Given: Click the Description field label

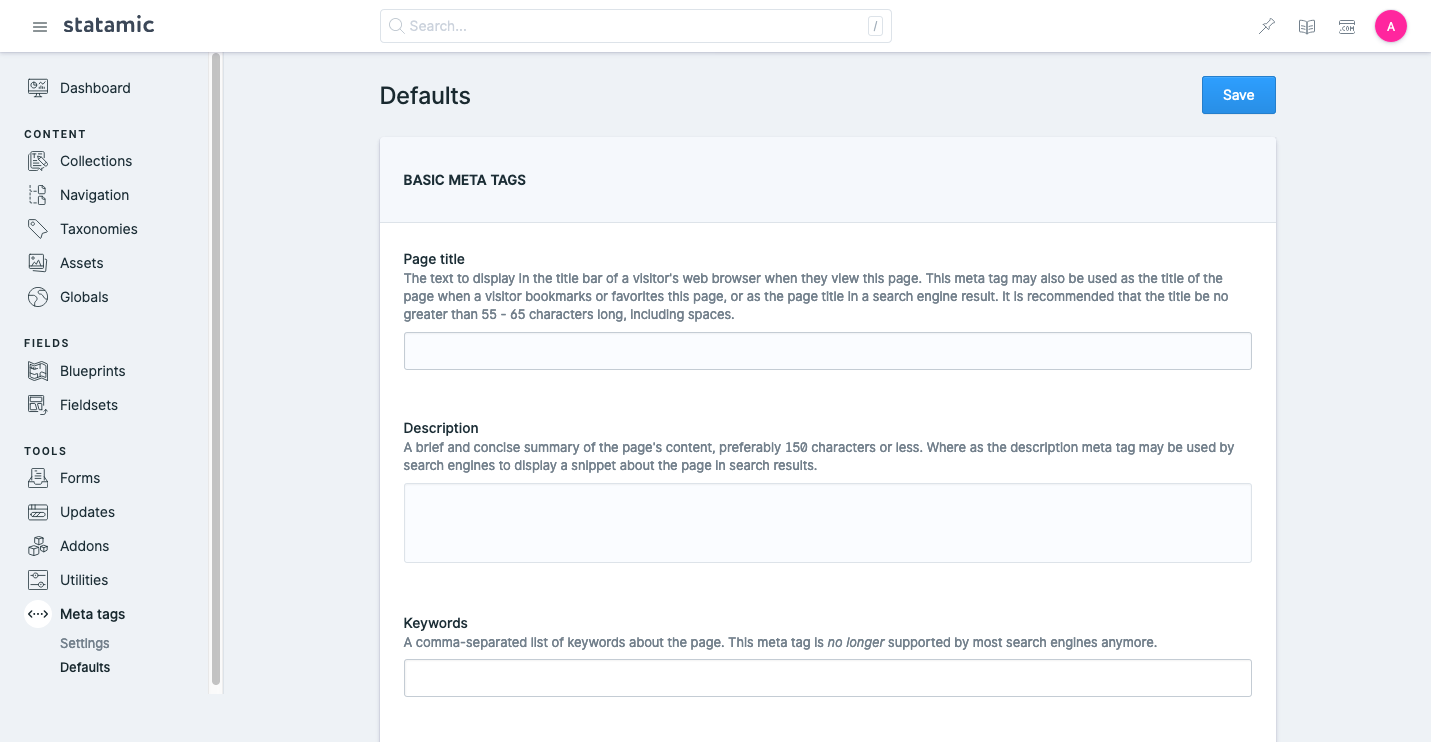Looking at the screenshot, I should pos(441,428).
